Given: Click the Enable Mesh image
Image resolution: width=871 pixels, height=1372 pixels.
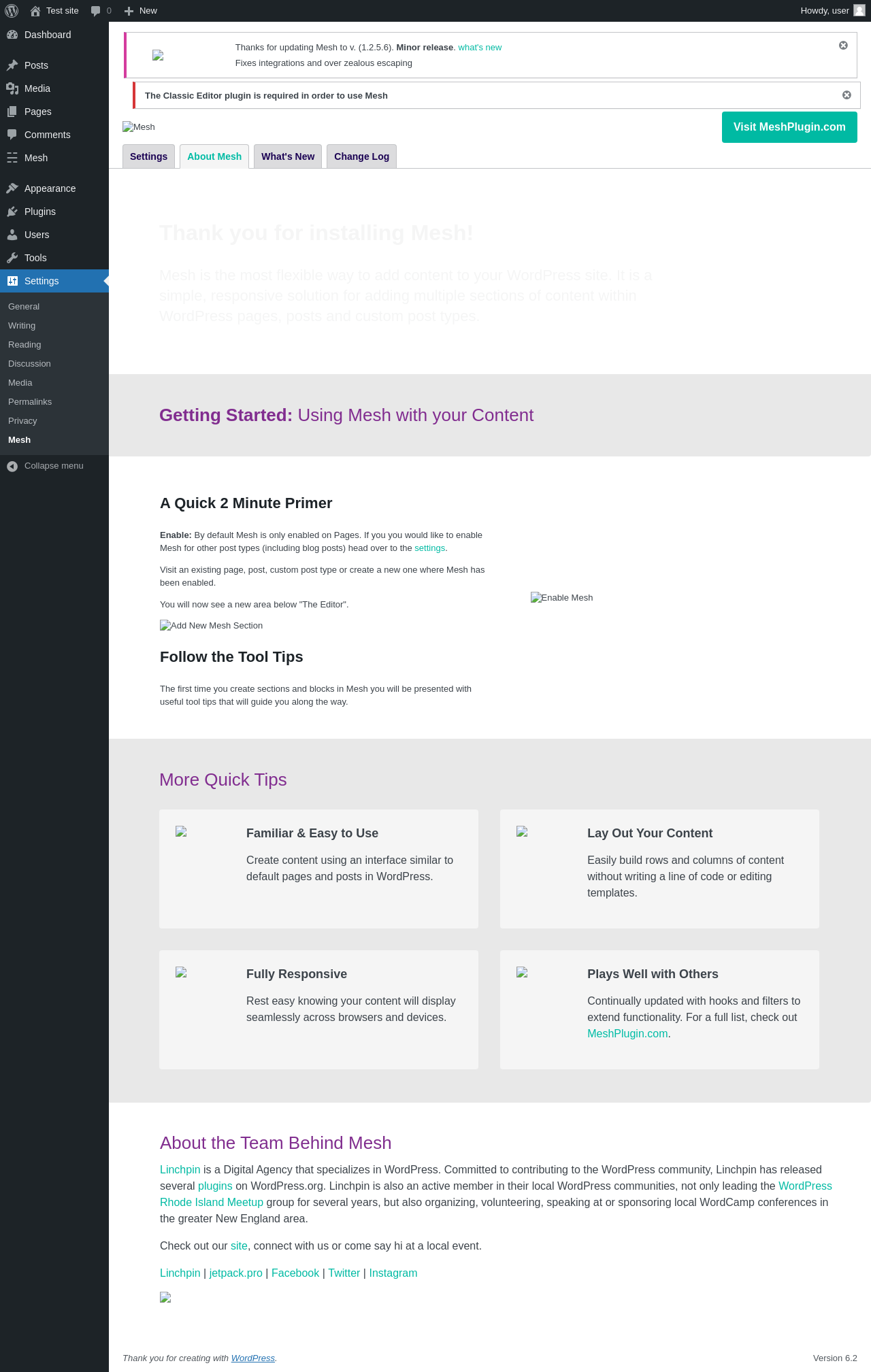Looking at the screenshot, I should 562,598.
